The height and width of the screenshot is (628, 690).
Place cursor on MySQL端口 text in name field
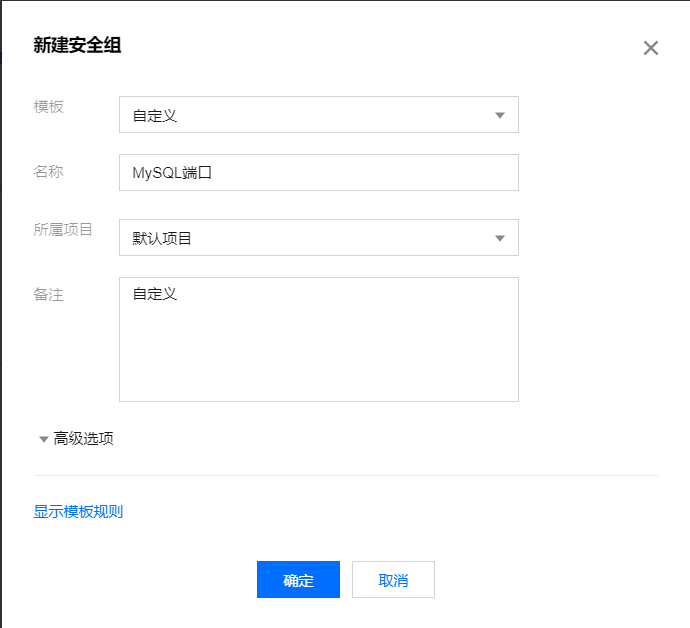[x=172, y=173]
